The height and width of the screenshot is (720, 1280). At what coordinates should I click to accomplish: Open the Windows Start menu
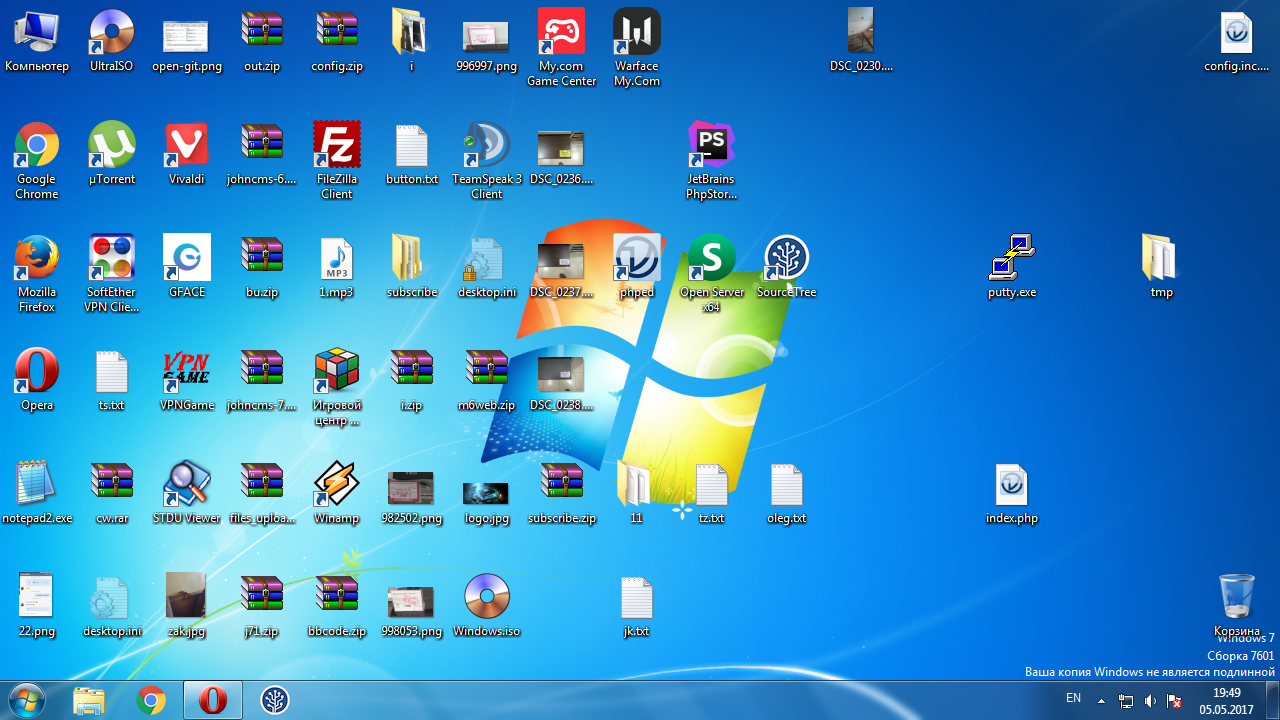[27, 700]
